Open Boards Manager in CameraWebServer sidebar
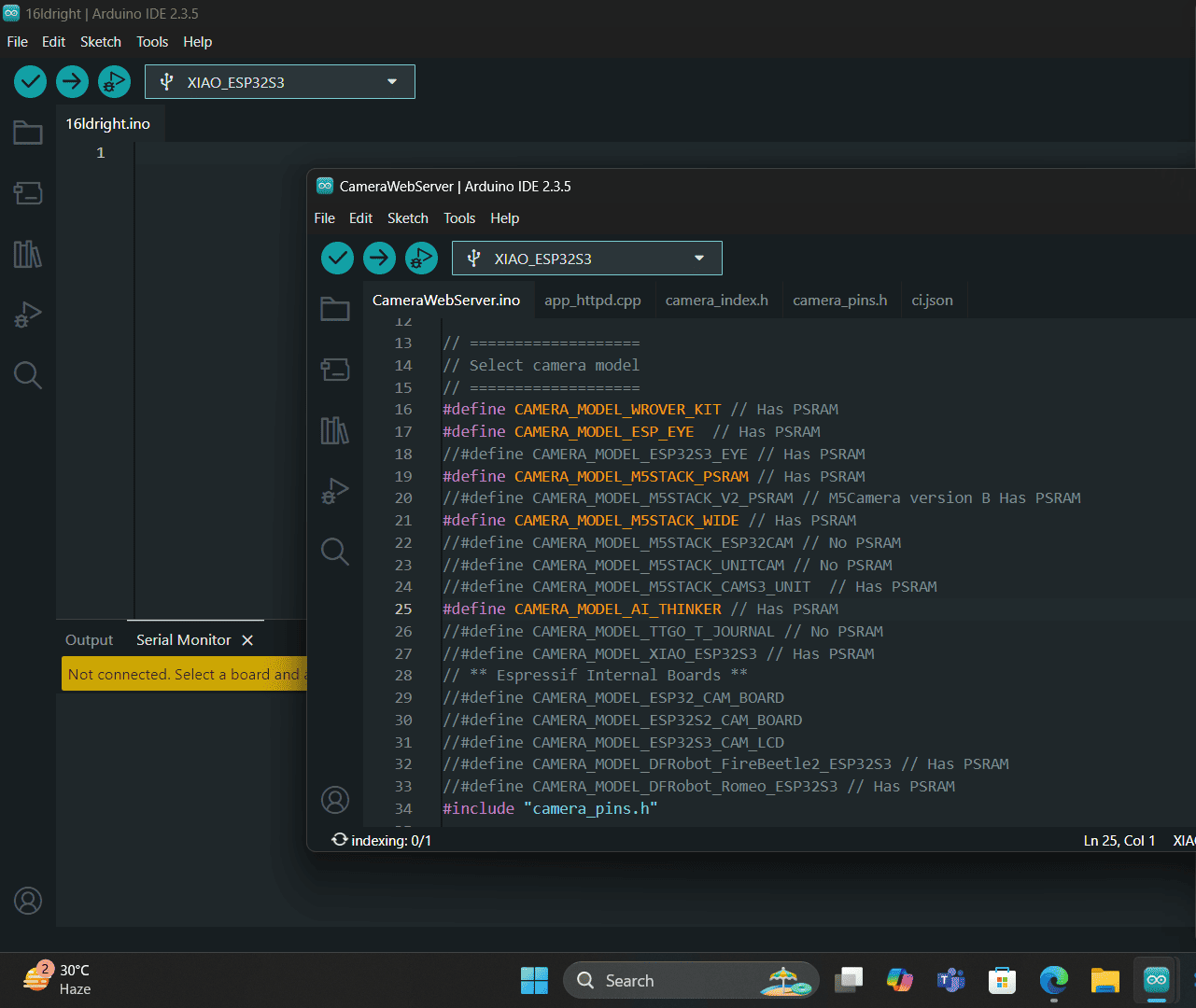This screenshot has width=1196, height=1008. [335, 370]
